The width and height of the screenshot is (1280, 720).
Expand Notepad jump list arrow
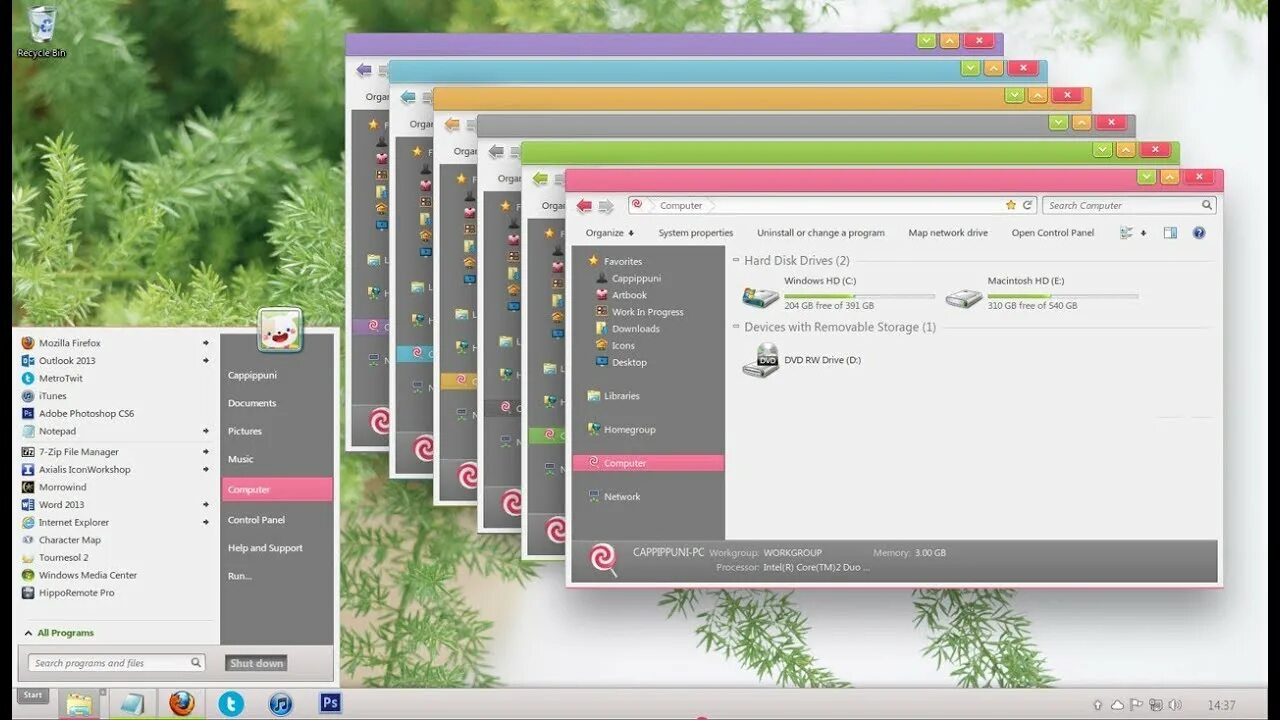click(x=206, y=431)
